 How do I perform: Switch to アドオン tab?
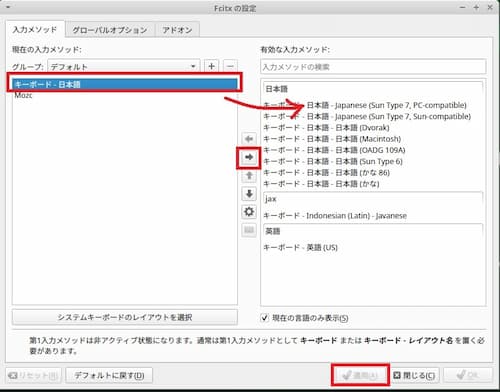tap(177, 30)
